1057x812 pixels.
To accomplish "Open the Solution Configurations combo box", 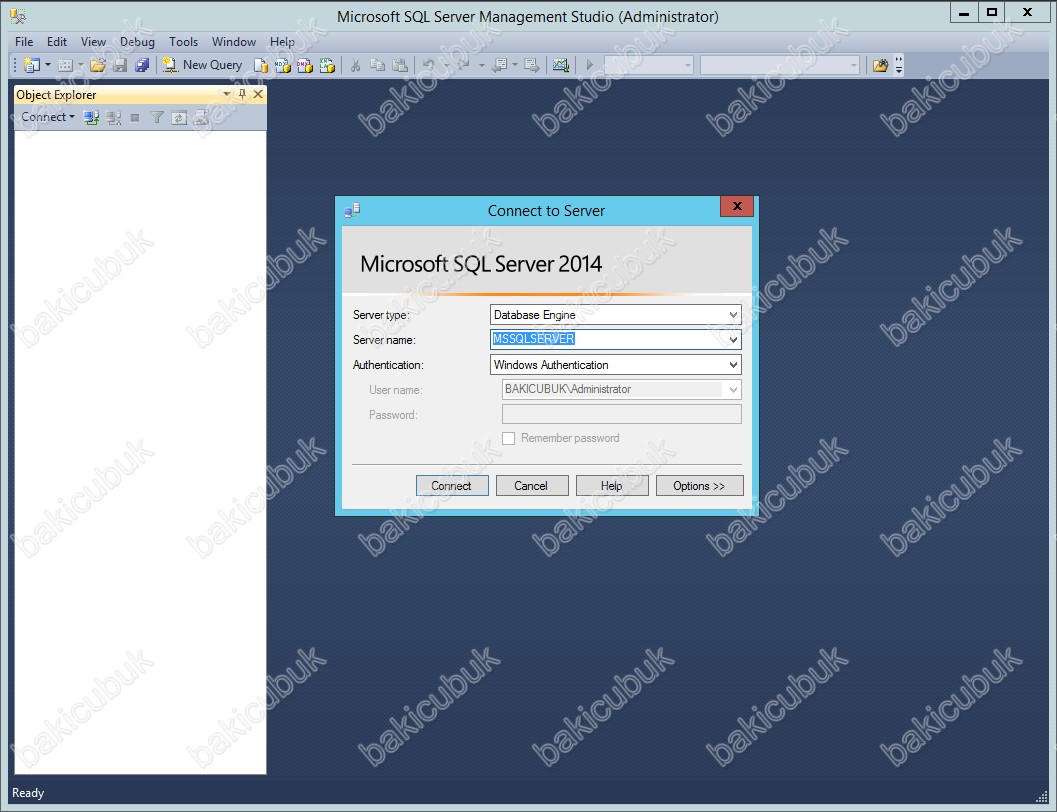I will pos(648,65).
